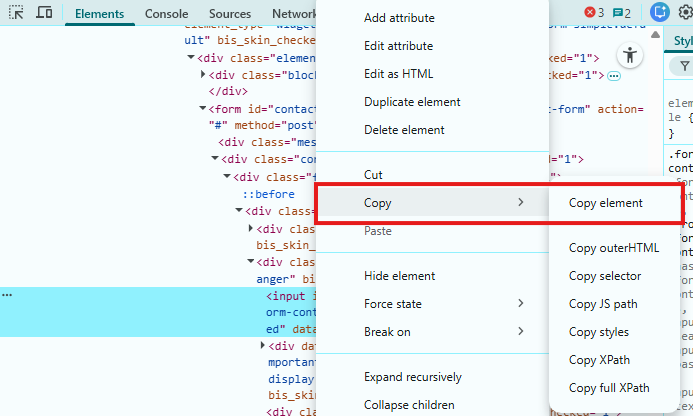
Task: Collapse the div node below ::before
Action: pos(239,210)
